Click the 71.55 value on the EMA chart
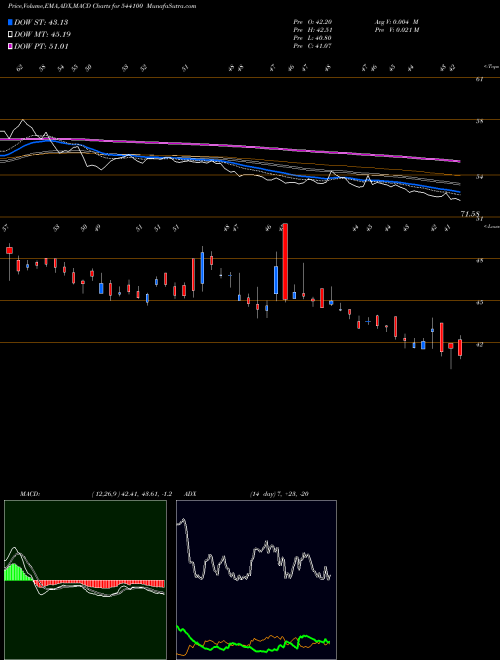The image size is (500, 660). pyautogui.click(x=470, y=214)
